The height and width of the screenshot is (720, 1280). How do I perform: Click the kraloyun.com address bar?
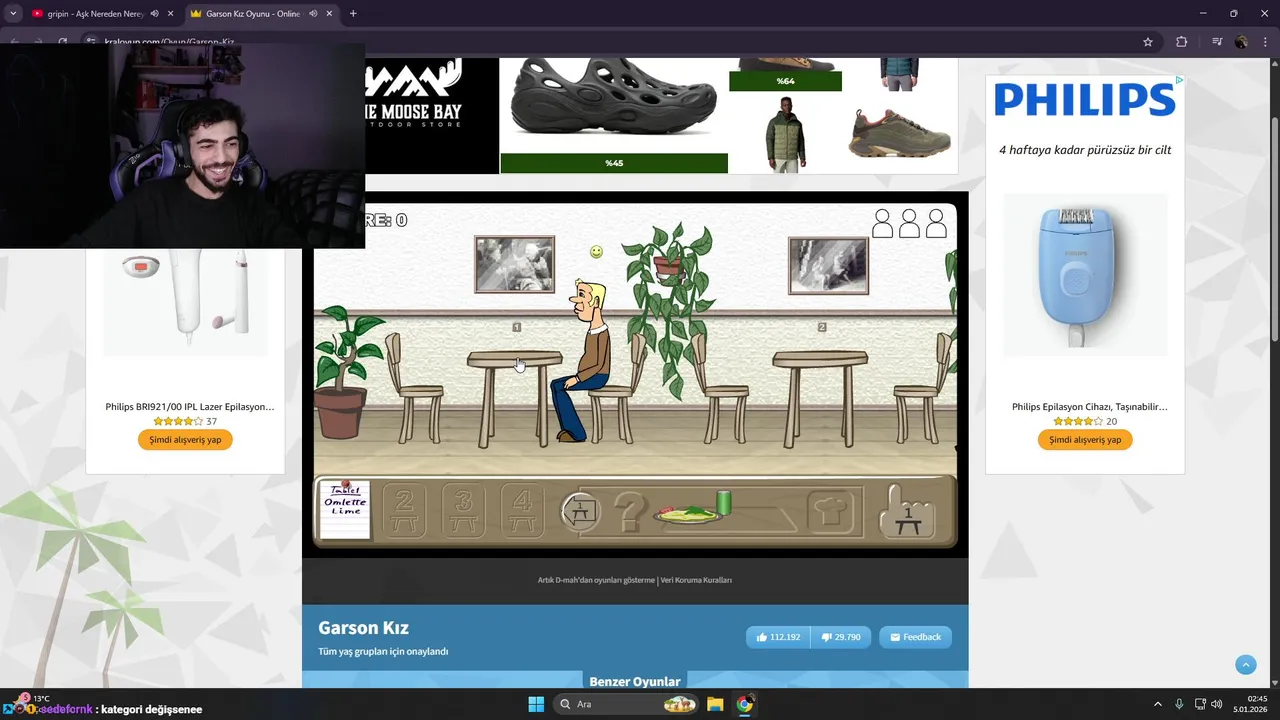[x=620, y=42]
